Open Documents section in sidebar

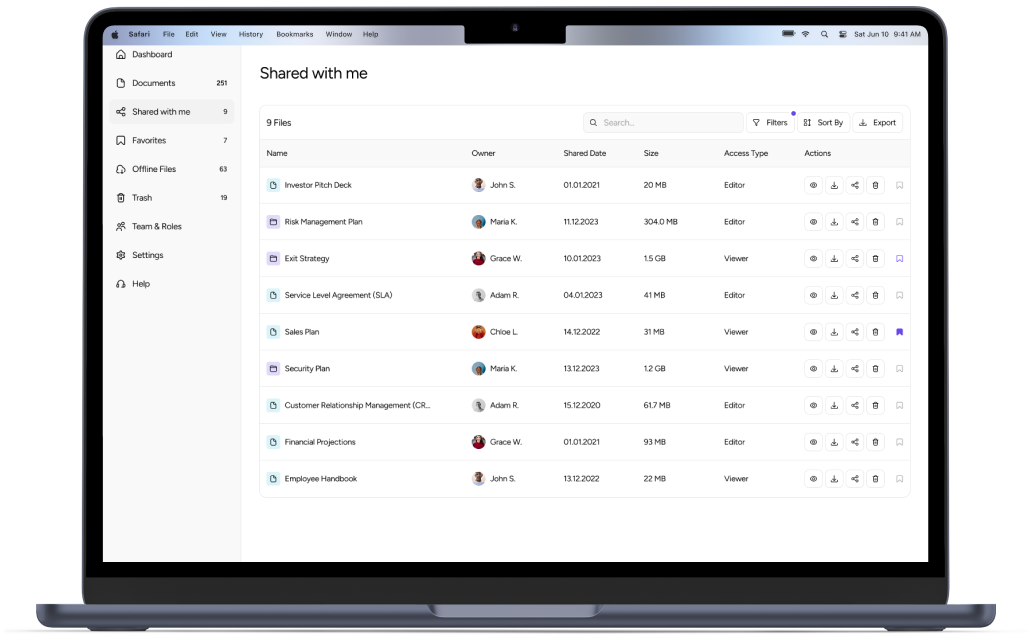click(x=172, y=83)
